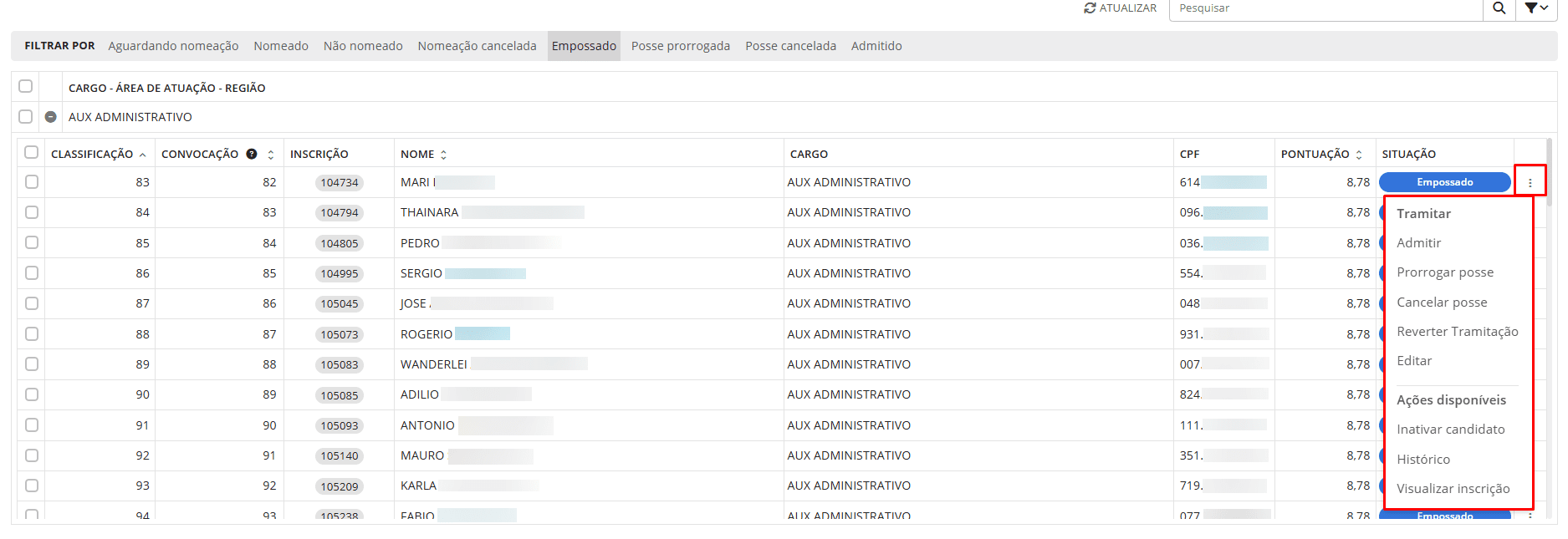Sort by Pontuação column arrows
Image resolution: width=1568 pixels, height=539 pixels.
click(1359, 155)
